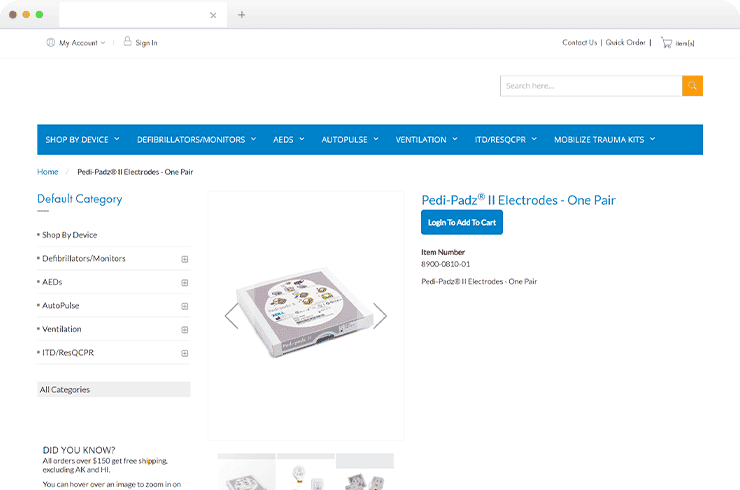Select ITD/ResQCPR sidebar link
Viewport: 740px width, 490px height.
pos(68,353)
